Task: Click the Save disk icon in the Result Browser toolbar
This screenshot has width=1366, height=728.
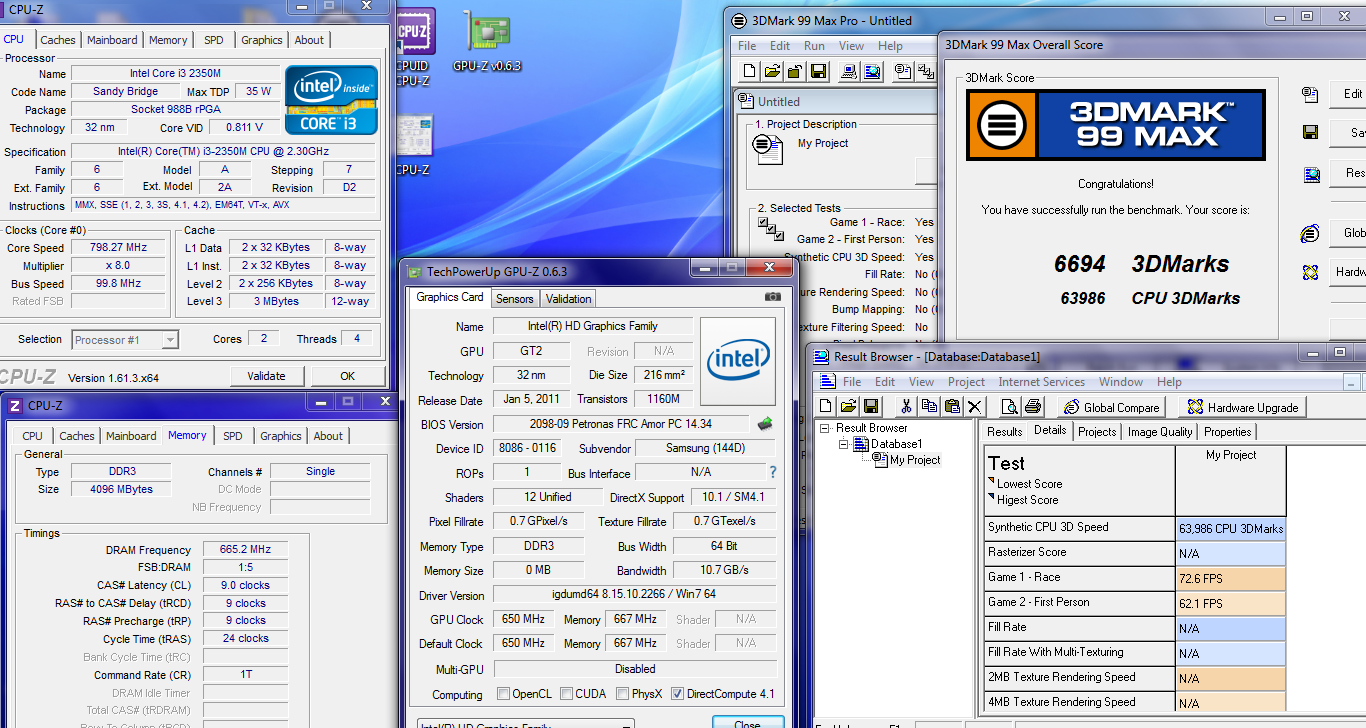Action: pos(871,406)
